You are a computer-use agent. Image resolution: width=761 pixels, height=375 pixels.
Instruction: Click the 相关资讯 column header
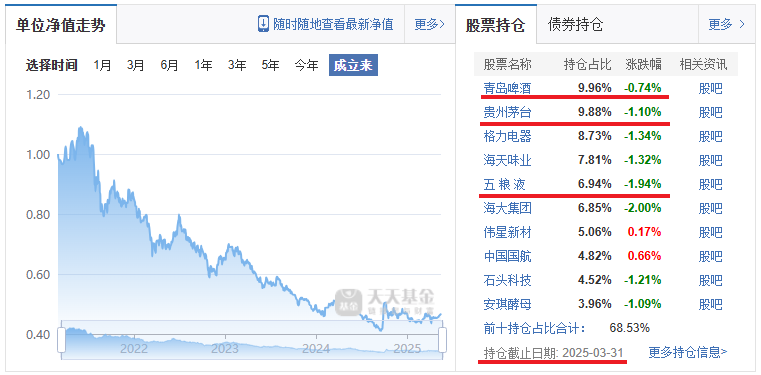tap(704, 65)
